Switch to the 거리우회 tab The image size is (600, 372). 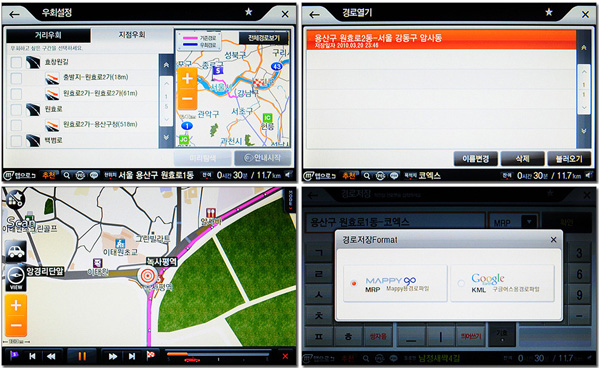pyautogui.click(x=48, y=35)
